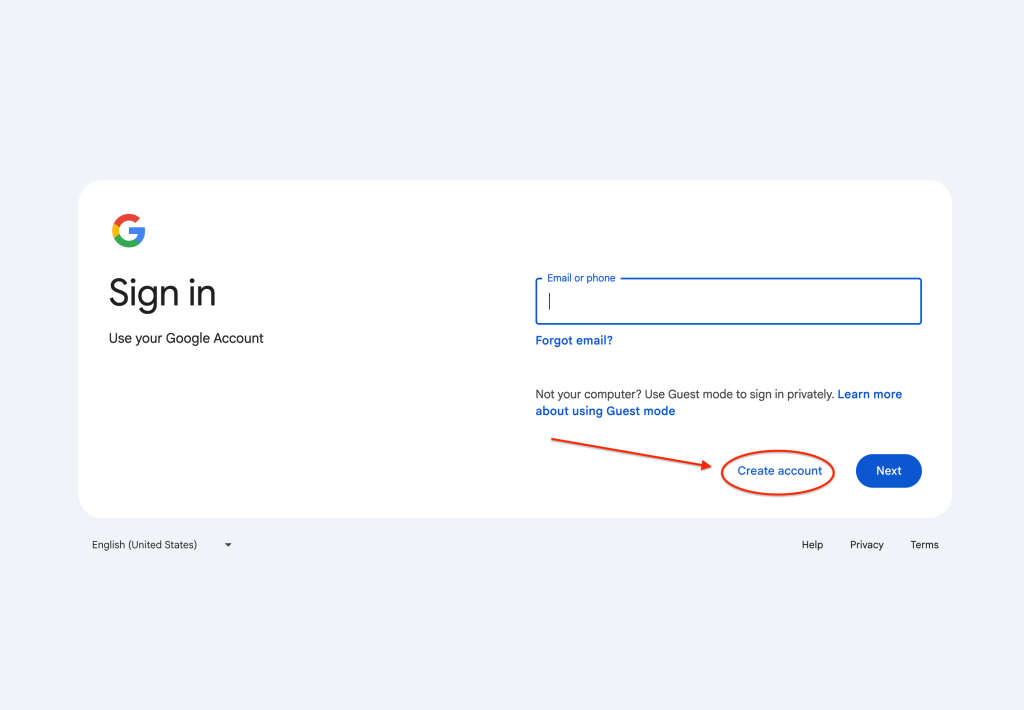The width and height of the screenshot is (1024, 710).
Task: Open the Terms link in footer
Action: coord(924,545)
